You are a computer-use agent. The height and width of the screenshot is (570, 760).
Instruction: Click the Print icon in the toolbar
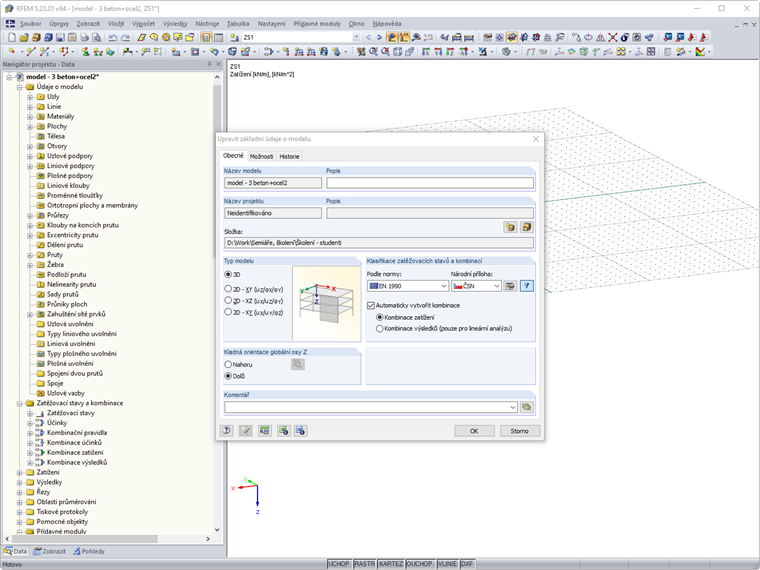point(84,37)
